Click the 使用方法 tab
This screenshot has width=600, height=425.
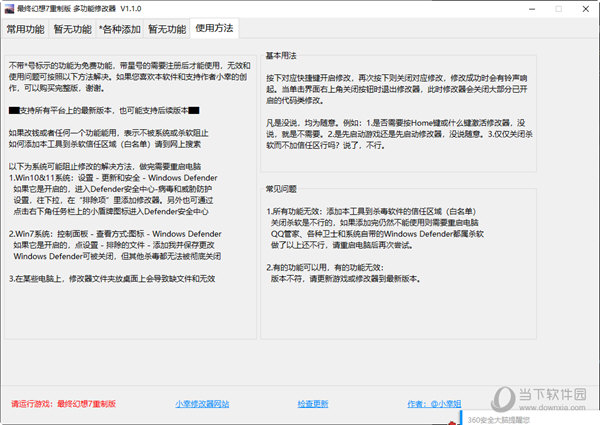(214, 28)
